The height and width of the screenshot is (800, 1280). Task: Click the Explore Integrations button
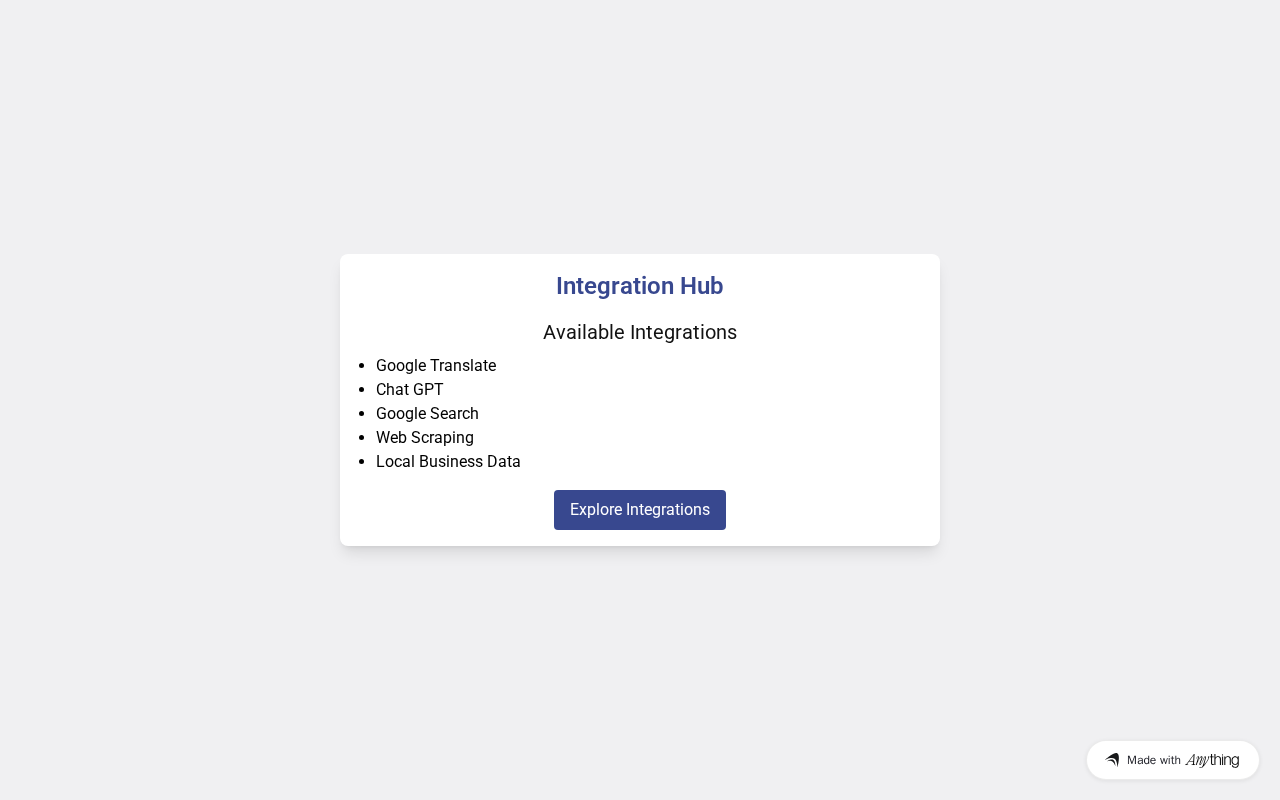[640, 510]
